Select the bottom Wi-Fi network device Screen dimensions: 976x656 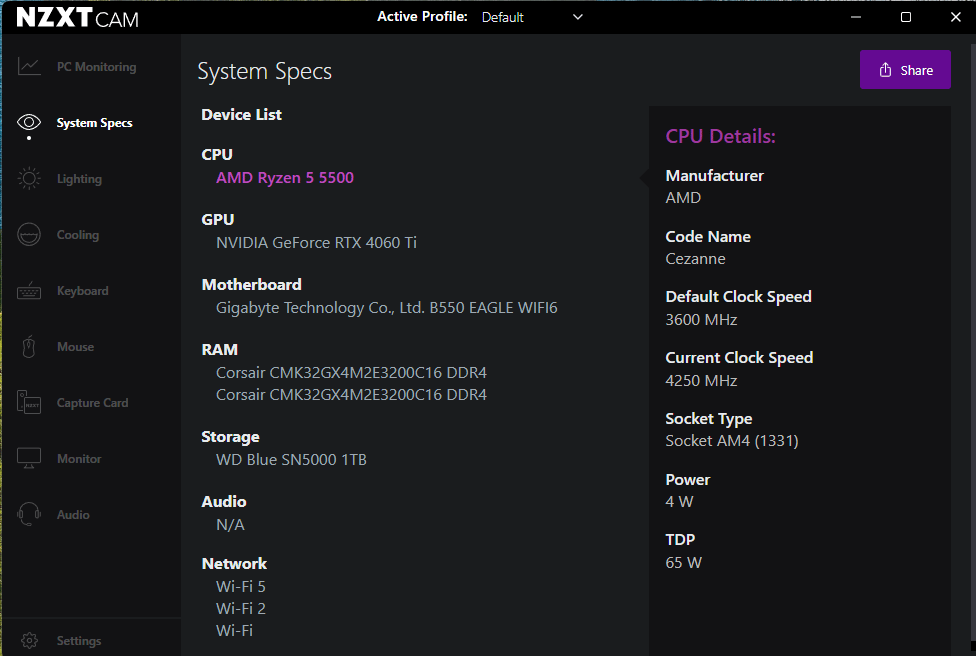point(234,630)
